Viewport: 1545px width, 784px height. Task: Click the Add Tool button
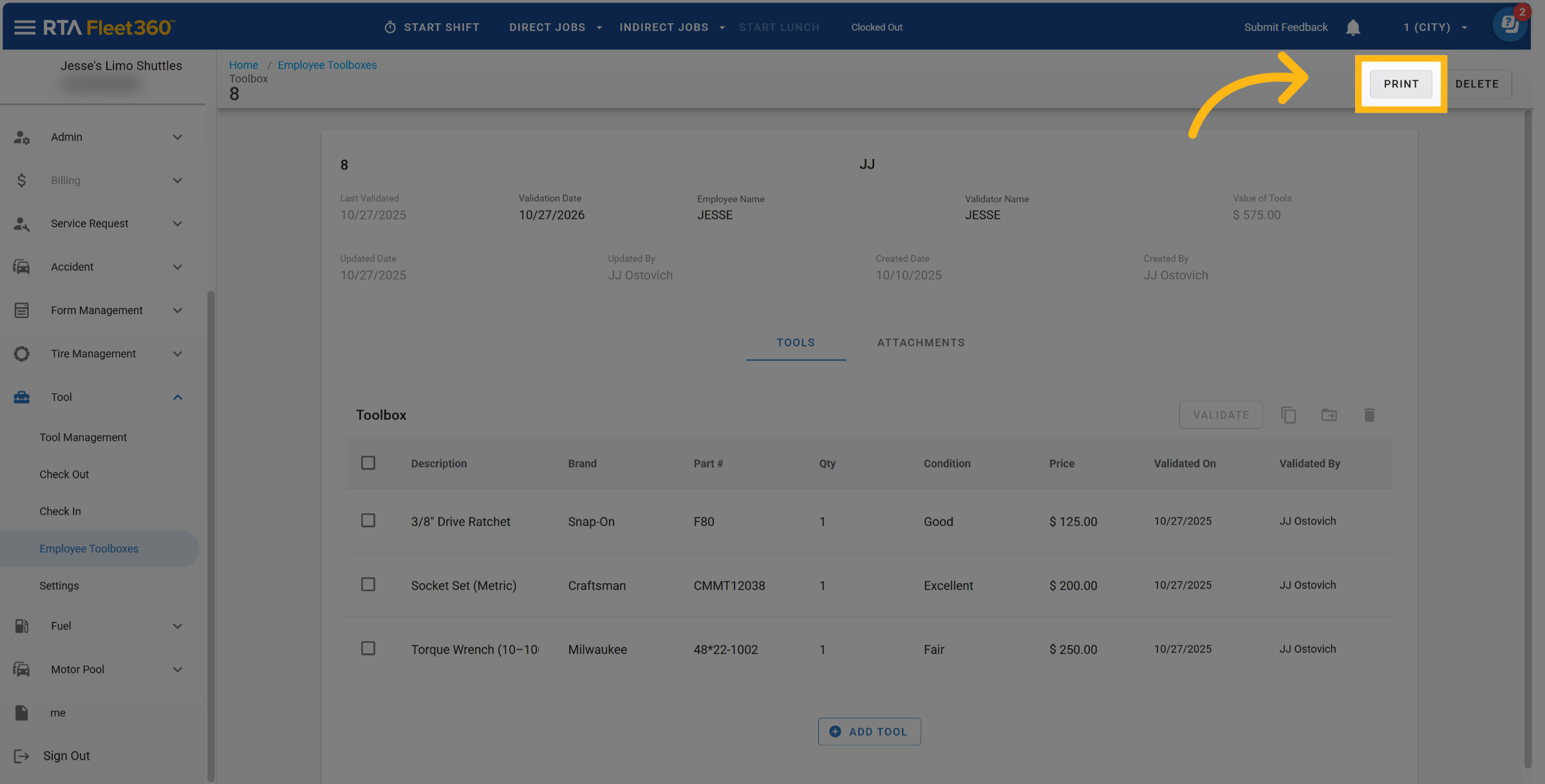pos(869,731)
